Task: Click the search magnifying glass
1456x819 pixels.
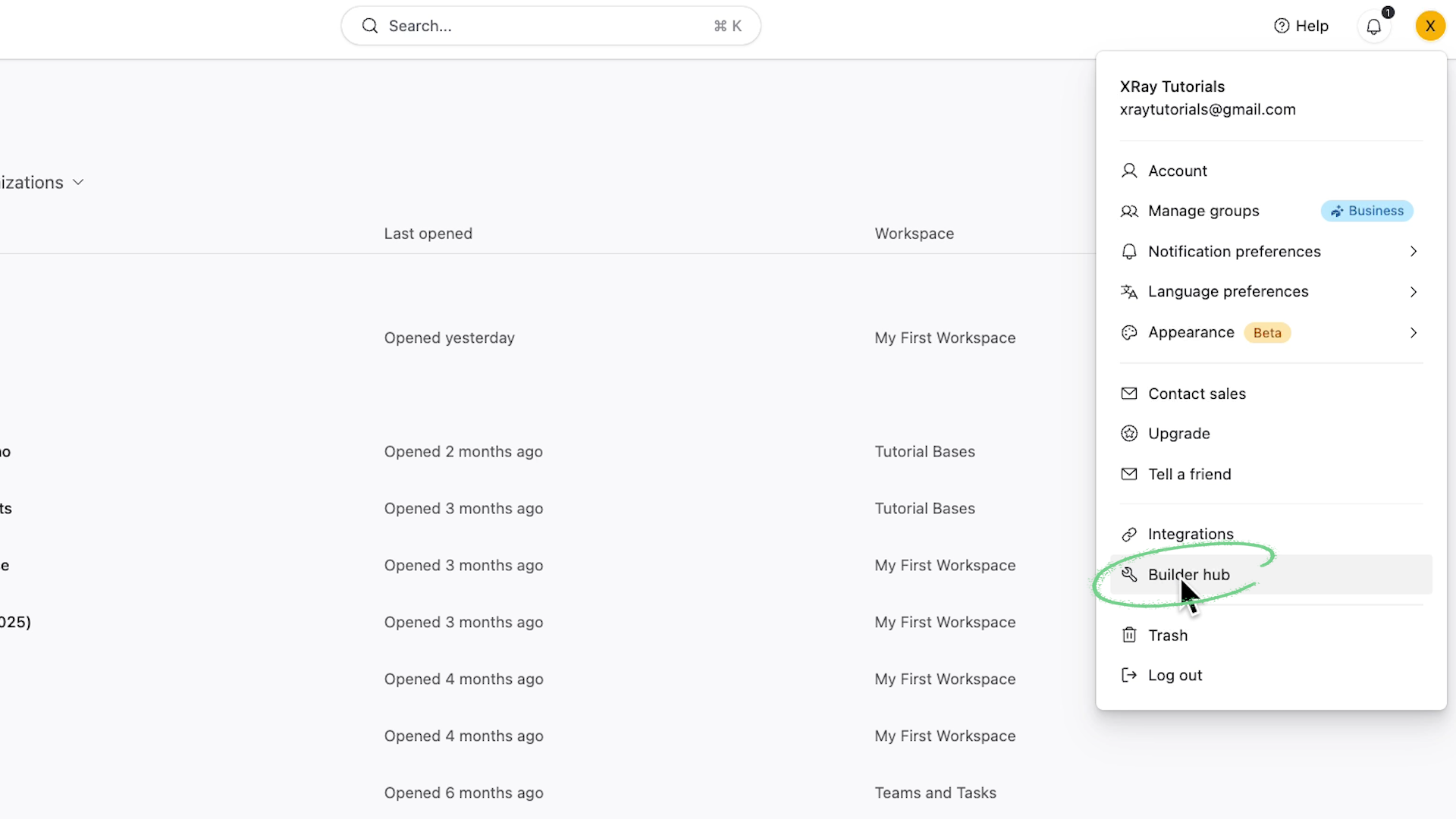Action: pyautogui.click(x=371, y=25)
